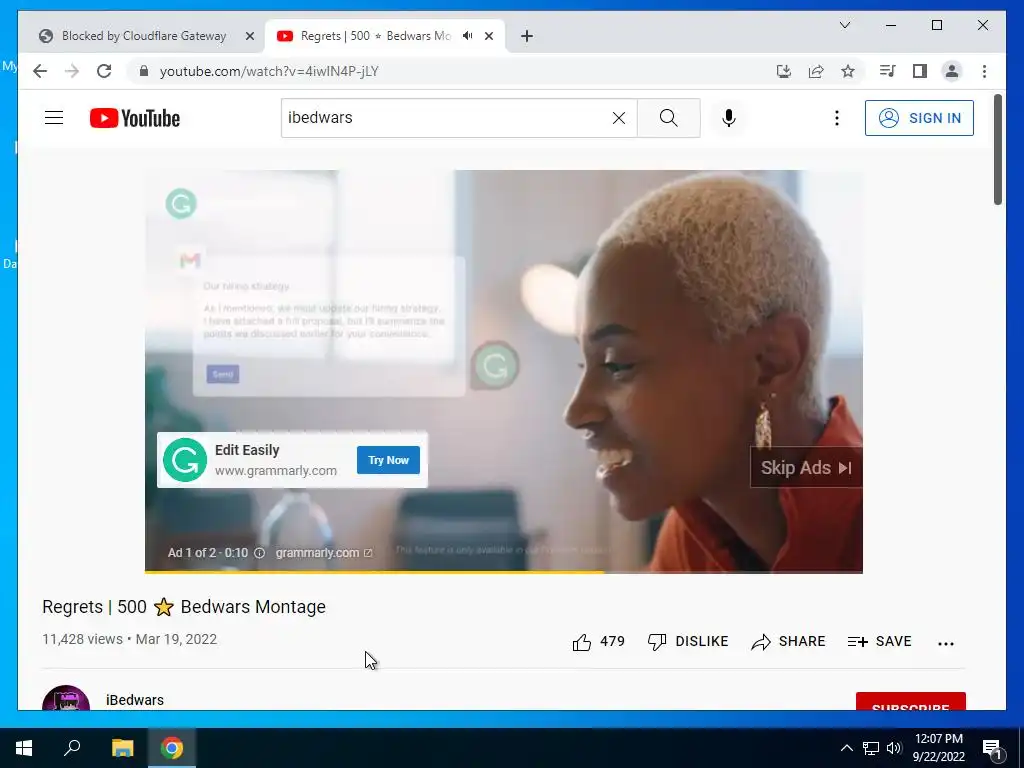Open the taskbar clock and date

point(938,748)
